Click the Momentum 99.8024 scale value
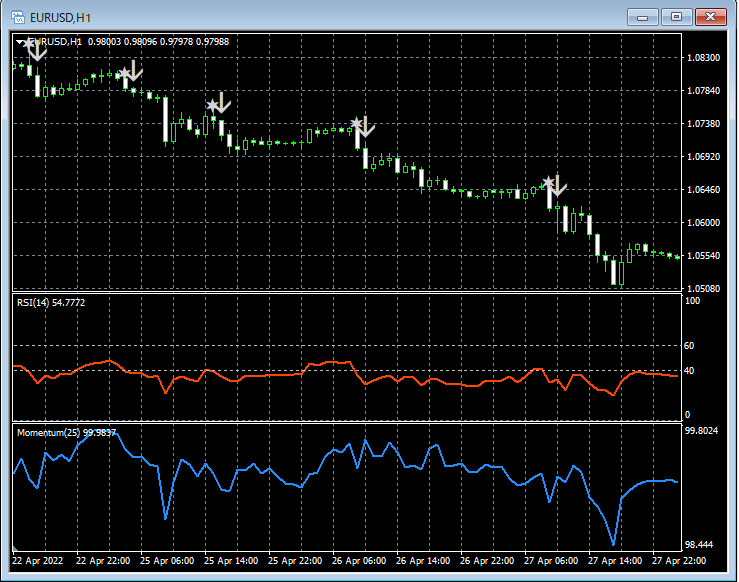The width and height of the screenshot is (739, 582). click(x=701, y=431)
